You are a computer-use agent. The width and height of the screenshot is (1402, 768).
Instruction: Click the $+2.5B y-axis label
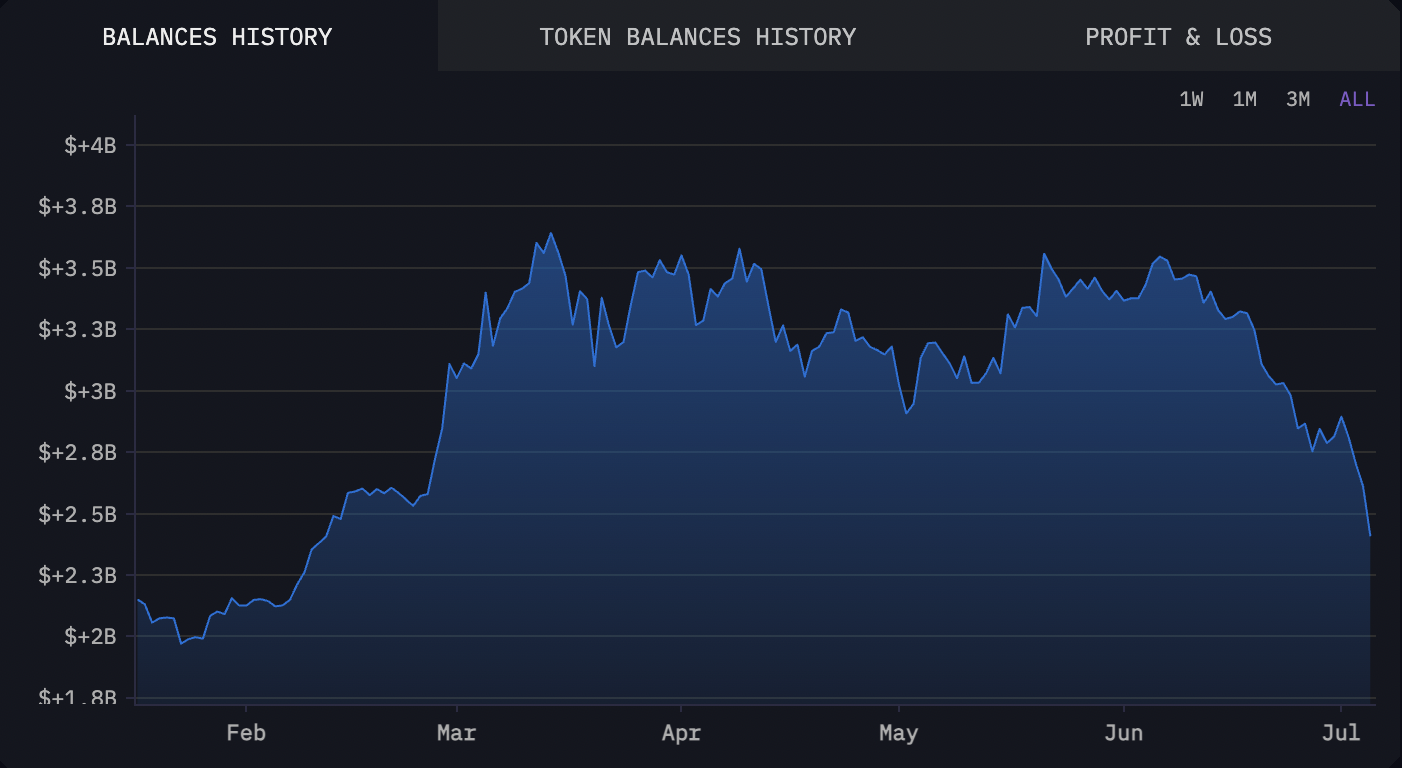coord(77,514)
